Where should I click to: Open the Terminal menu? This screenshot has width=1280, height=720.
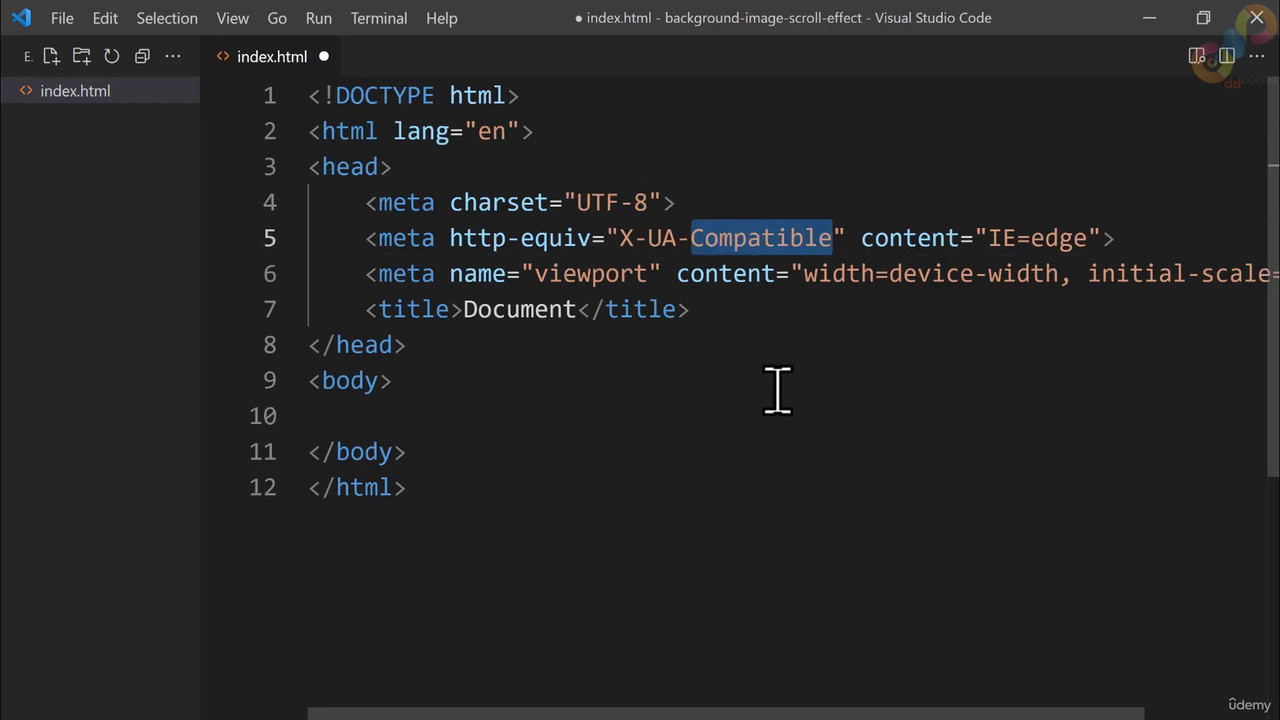(379, 18)
